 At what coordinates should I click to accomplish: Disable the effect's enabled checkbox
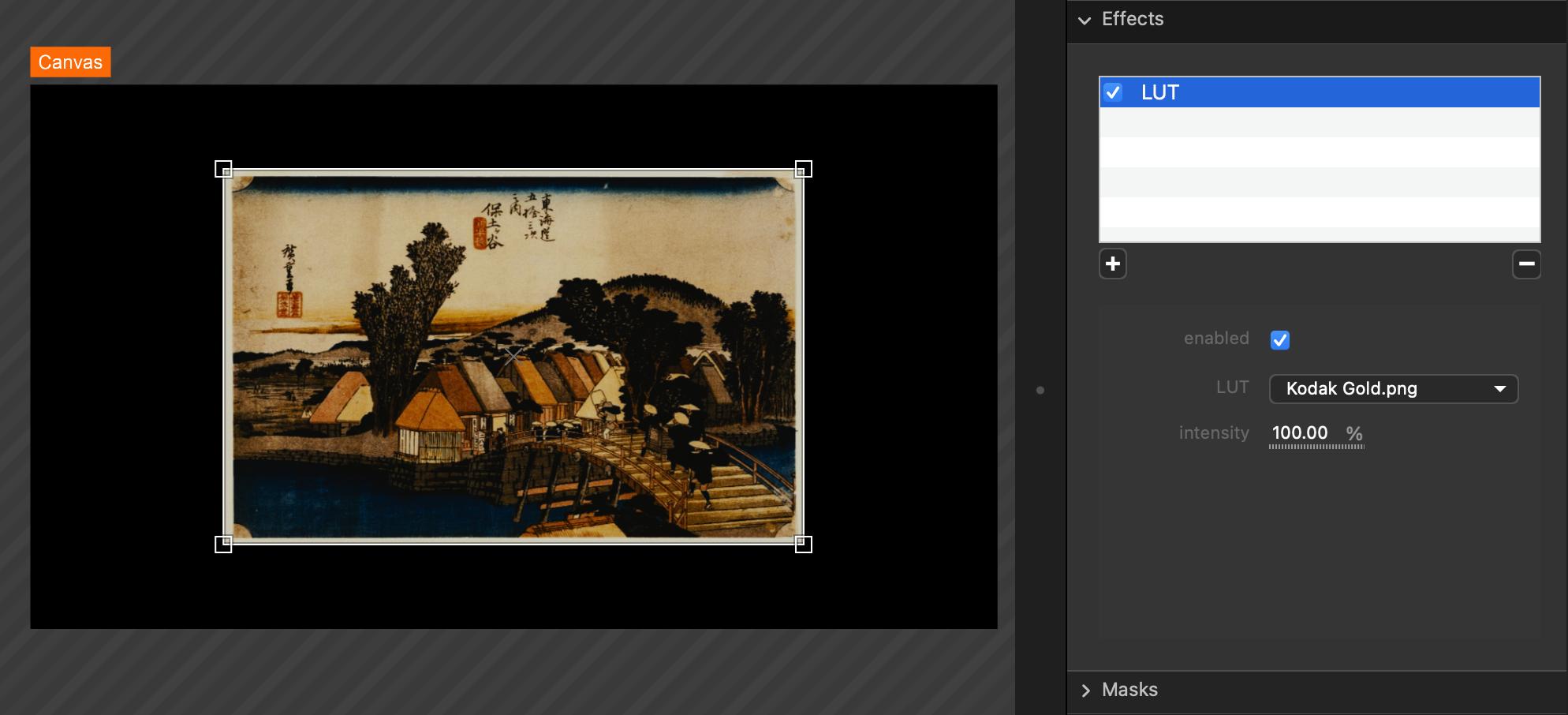coord(1279,339)
